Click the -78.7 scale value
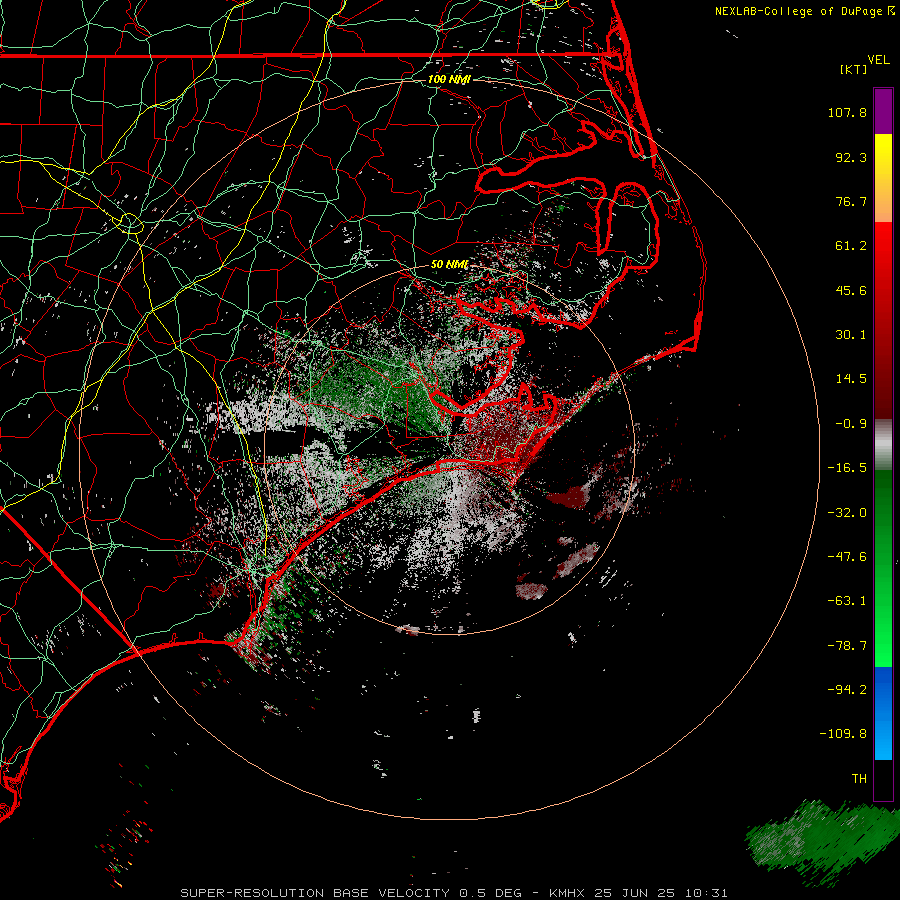The width and height of the screenshot is (900, 900). tap(847, 646)
